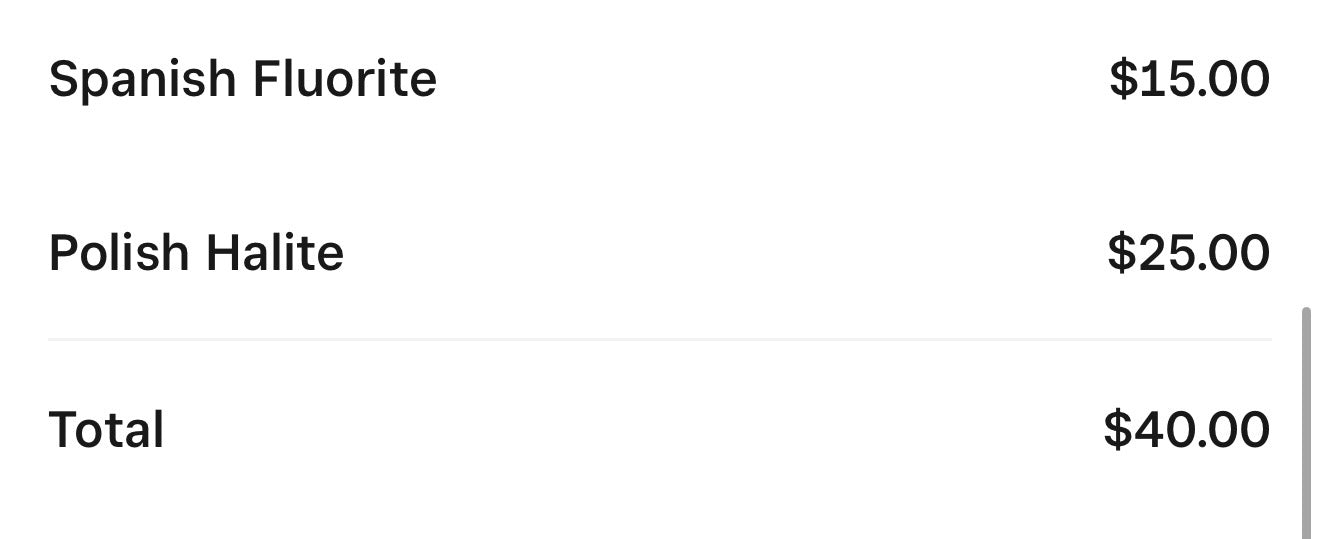Click the divider line above Total
The width and height of the screenshot is (1319, 539).
coord(660,340)
